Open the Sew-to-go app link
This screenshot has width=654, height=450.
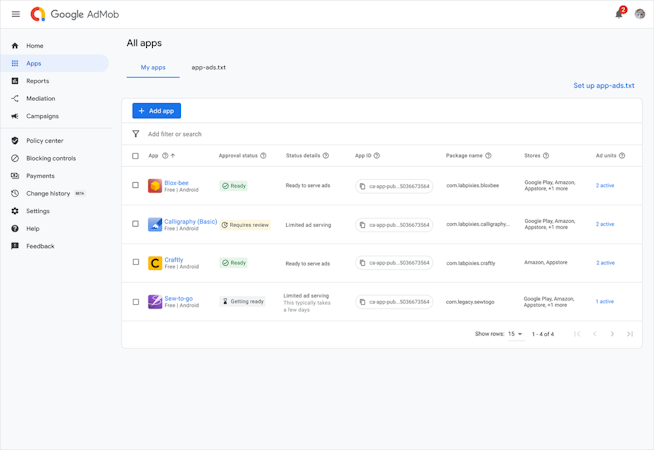(179, 299)
